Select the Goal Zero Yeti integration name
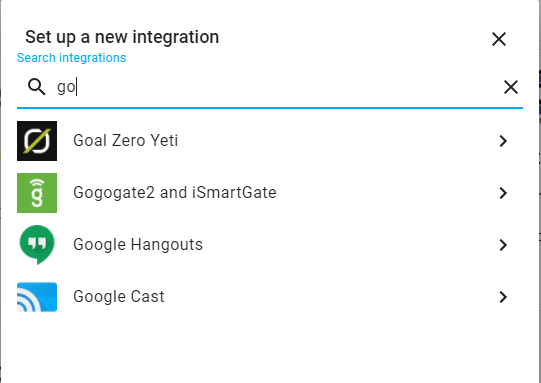The width and height of the screenshot is (541, 383). click(126, 141)
